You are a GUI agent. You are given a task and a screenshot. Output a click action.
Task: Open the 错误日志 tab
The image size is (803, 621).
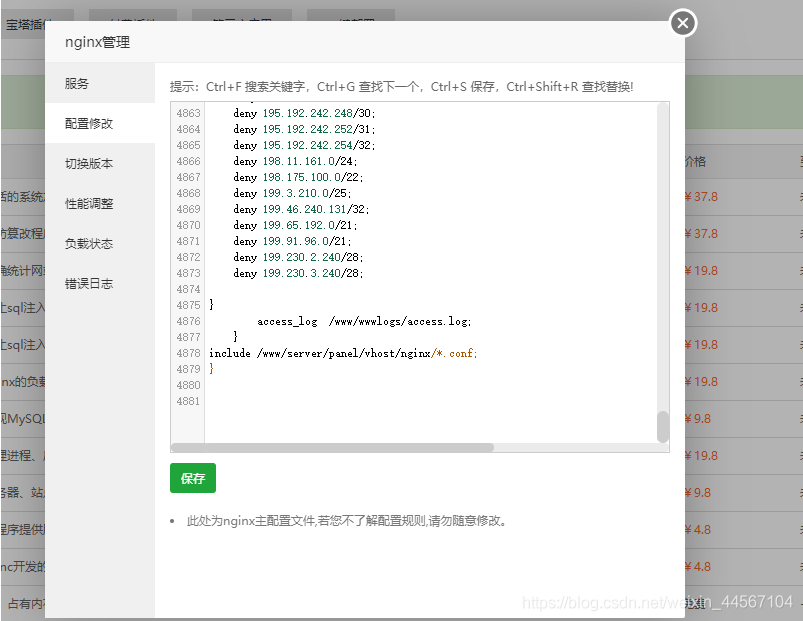pos(100,283)
